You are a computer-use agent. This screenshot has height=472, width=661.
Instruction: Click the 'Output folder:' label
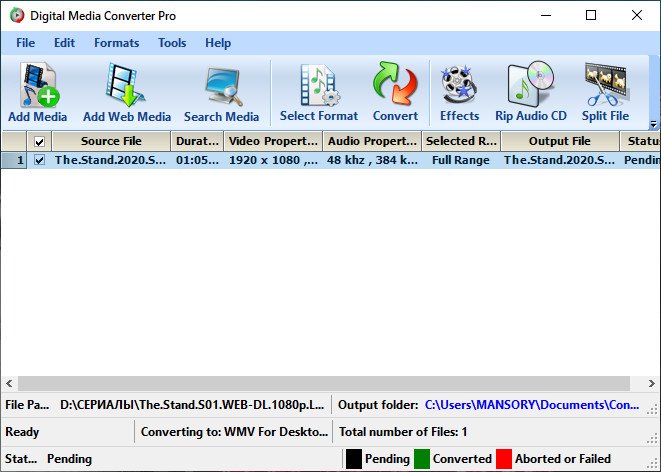378,405
